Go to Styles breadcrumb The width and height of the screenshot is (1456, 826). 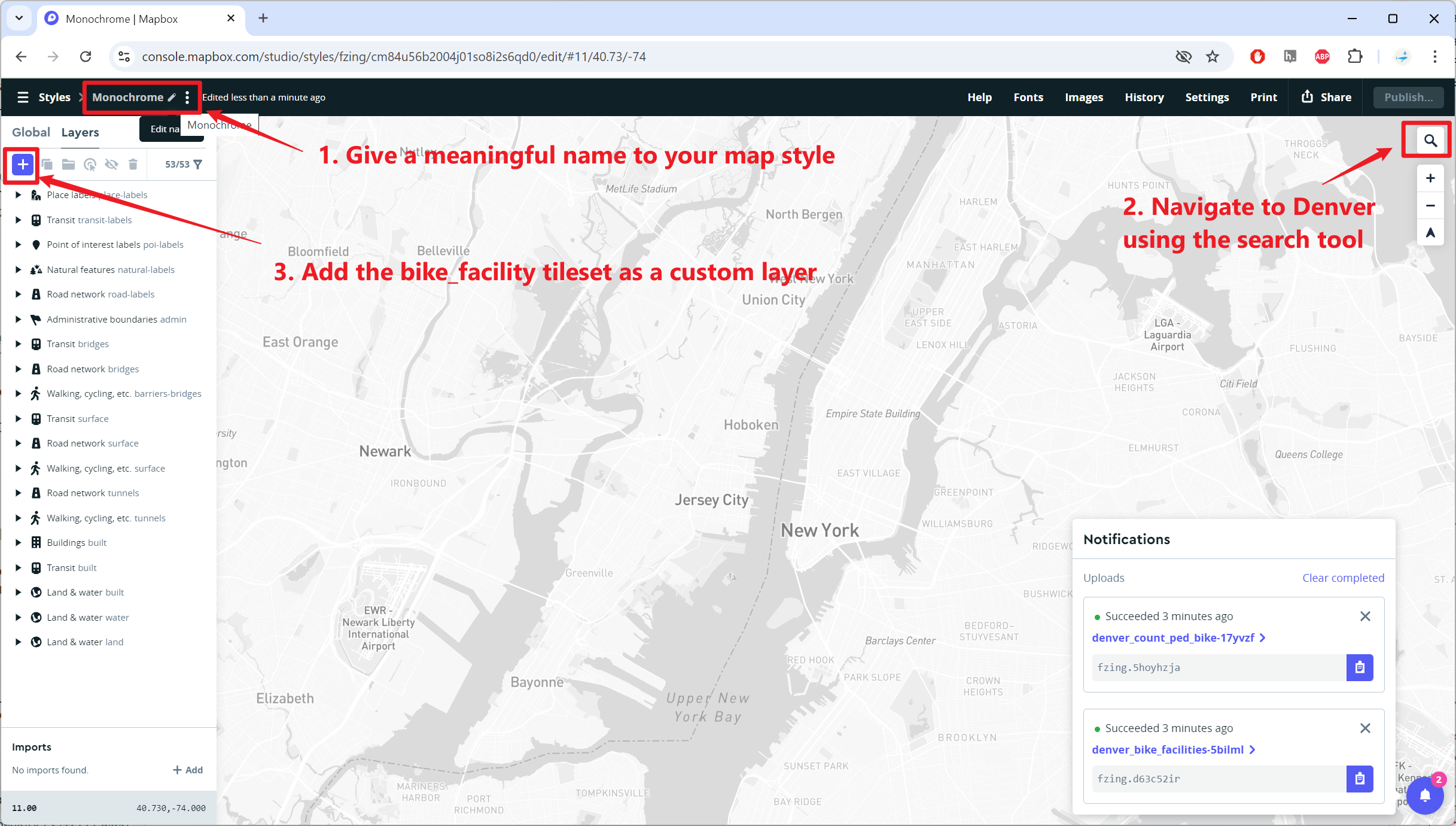tap(54, 97)
